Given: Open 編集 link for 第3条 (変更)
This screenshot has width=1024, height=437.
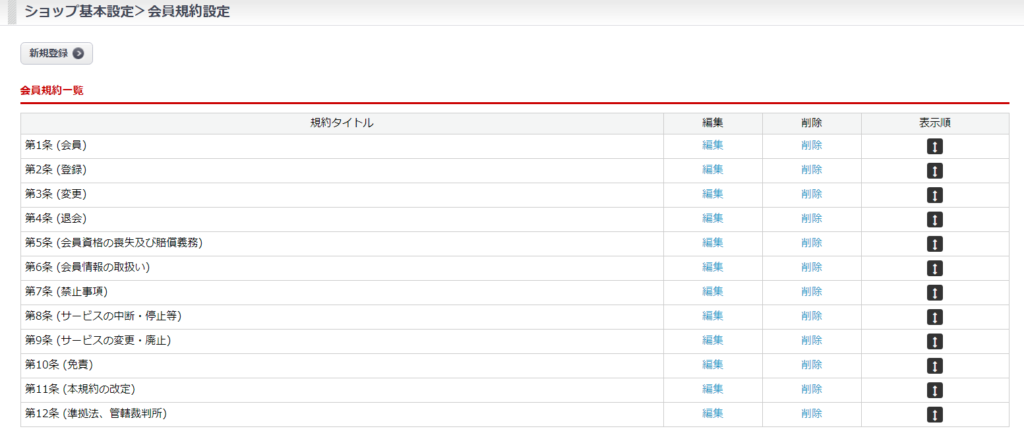Looking at the screenshot, I should (712, 194).
